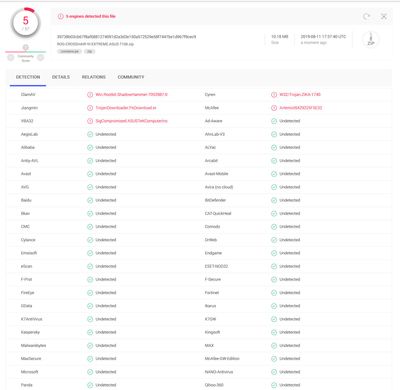Click the Microsoft undetected check icon

click(90, 372)
